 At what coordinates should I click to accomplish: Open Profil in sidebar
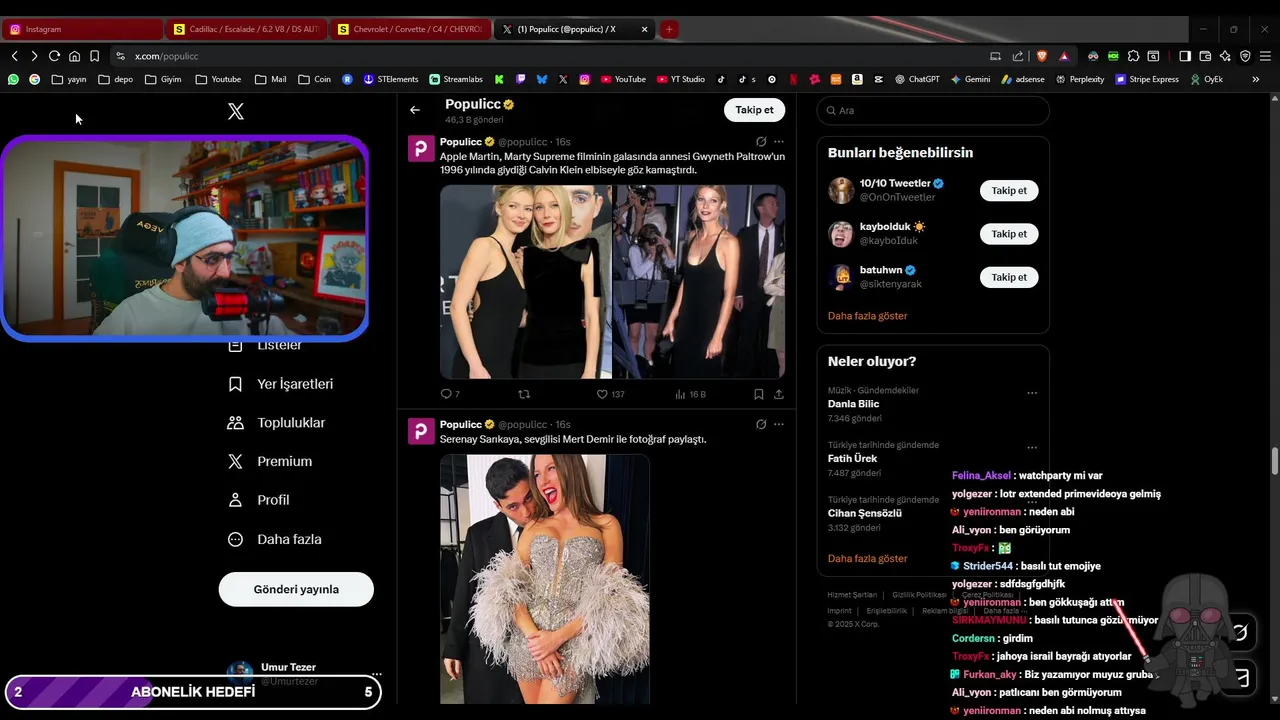[x=259, y=500]
